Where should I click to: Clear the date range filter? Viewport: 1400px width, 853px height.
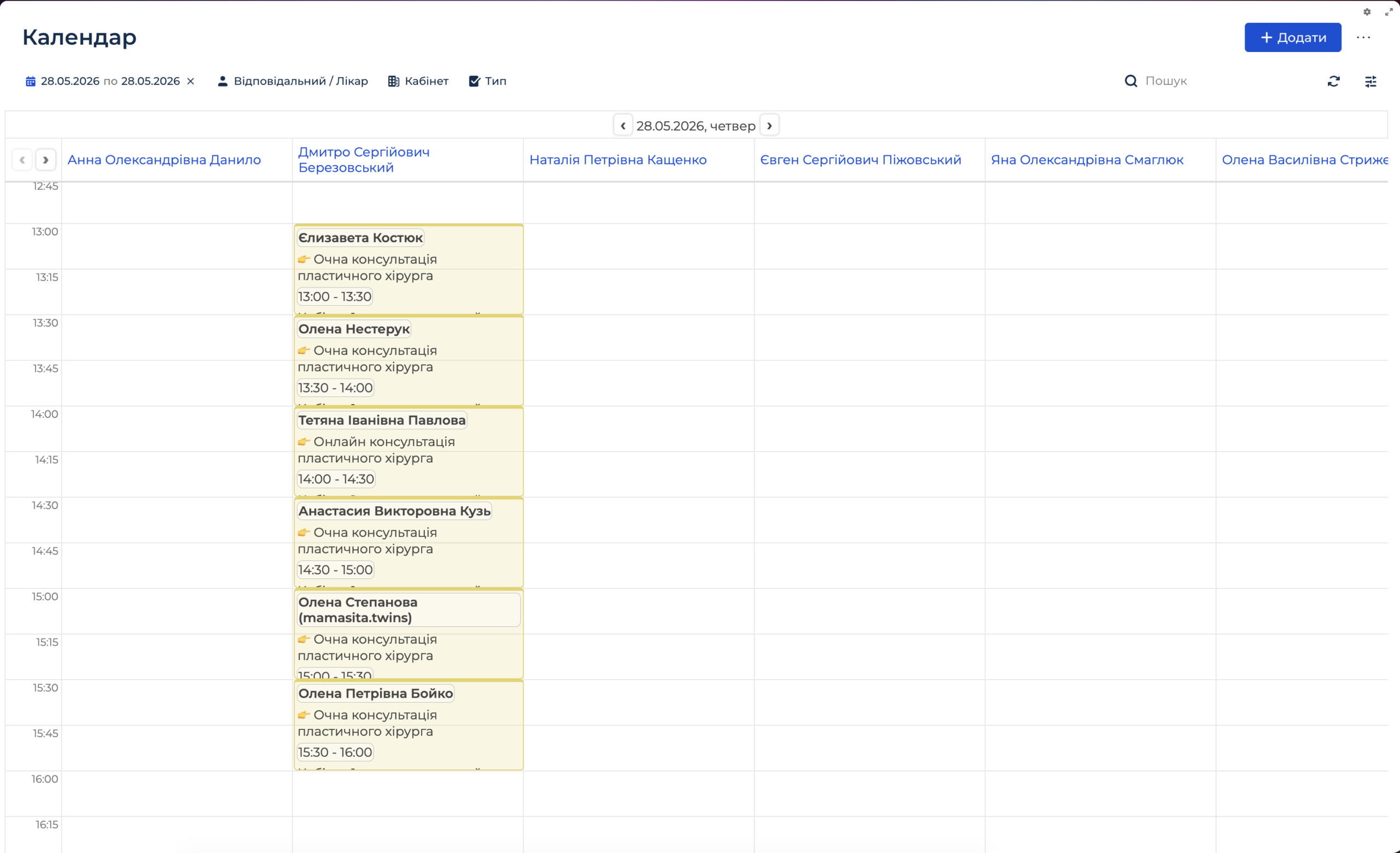pos(191,81)
